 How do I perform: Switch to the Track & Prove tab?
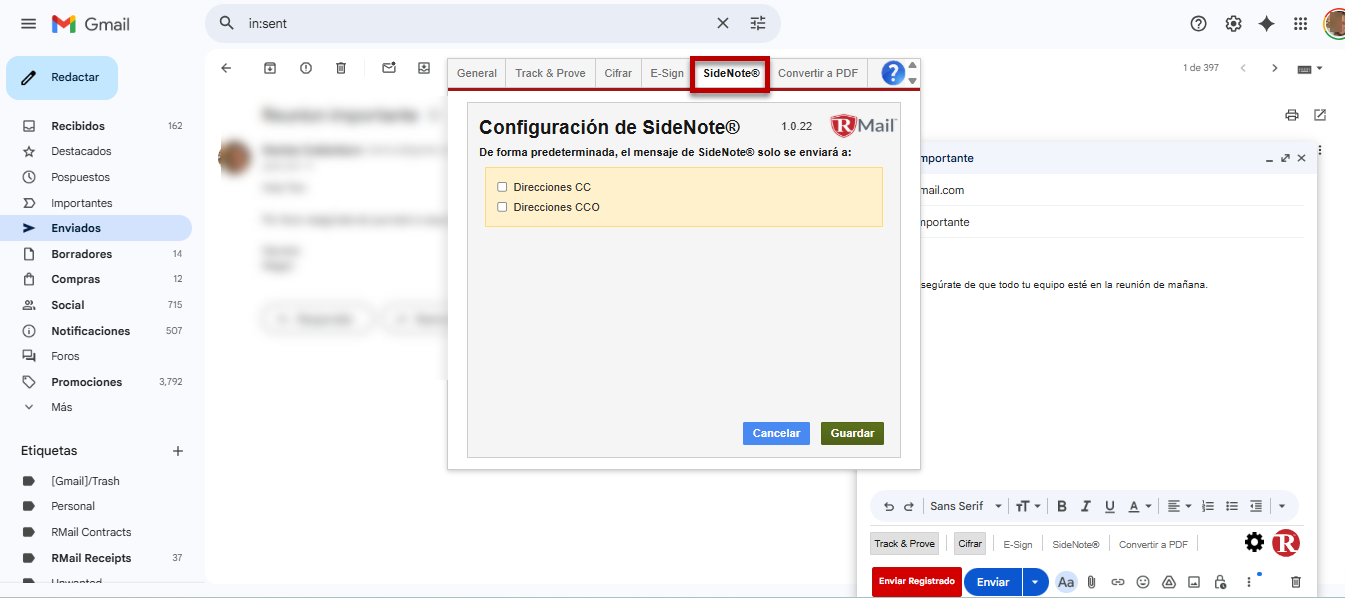pyautogui.click(x=550, y=73)
